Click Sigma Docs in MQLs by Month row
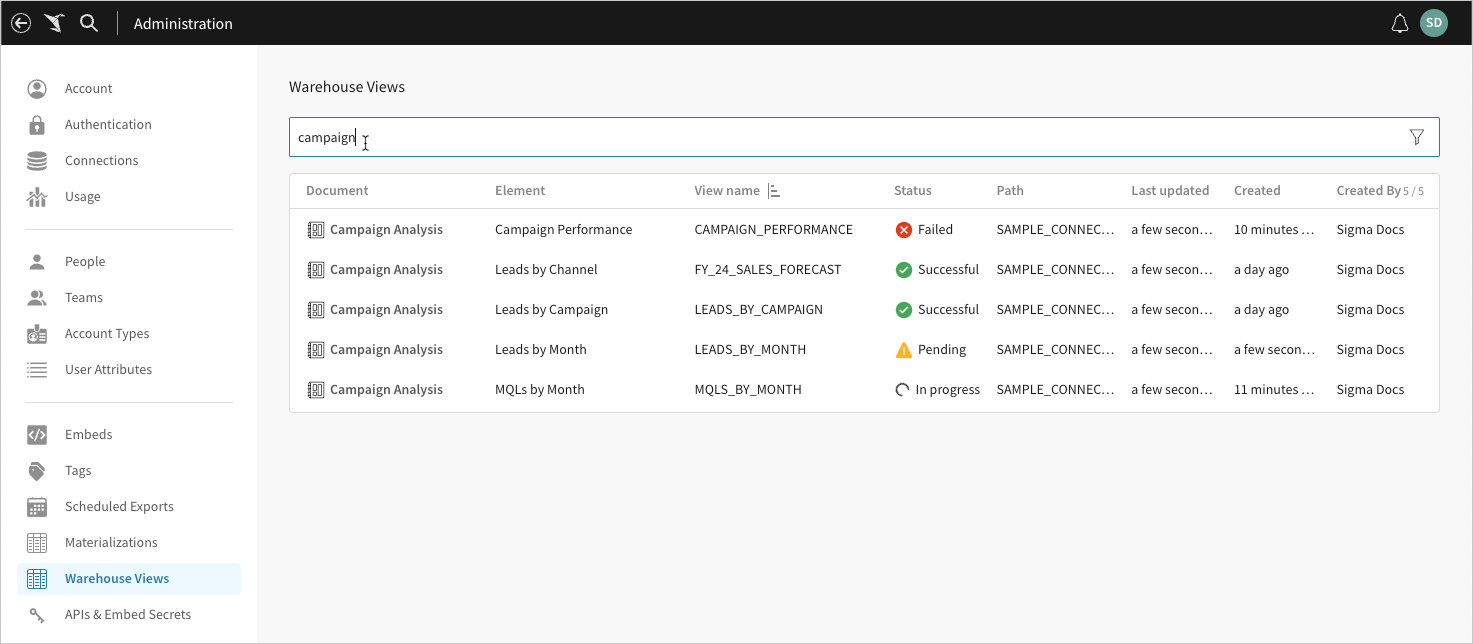 pyautogui.click(x=1370, y=390)
